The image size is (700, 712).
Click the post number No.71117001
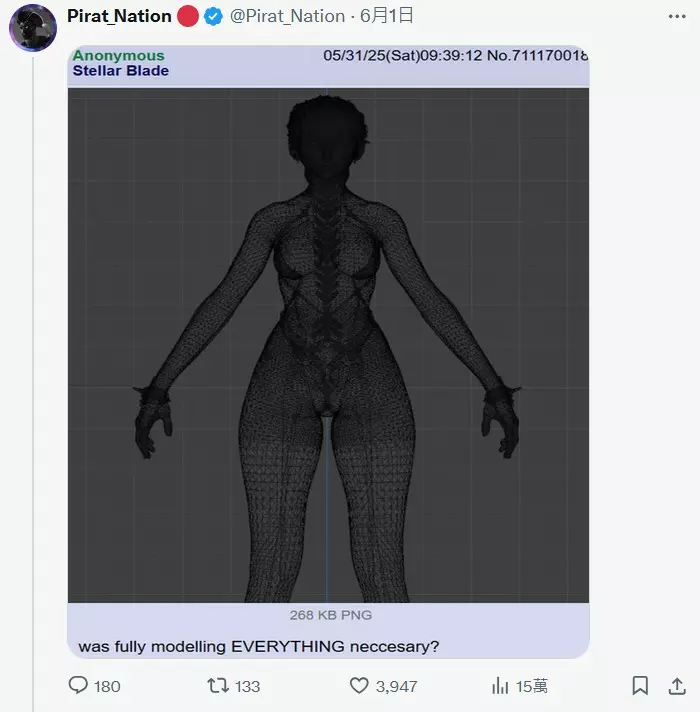pos(537,56)
